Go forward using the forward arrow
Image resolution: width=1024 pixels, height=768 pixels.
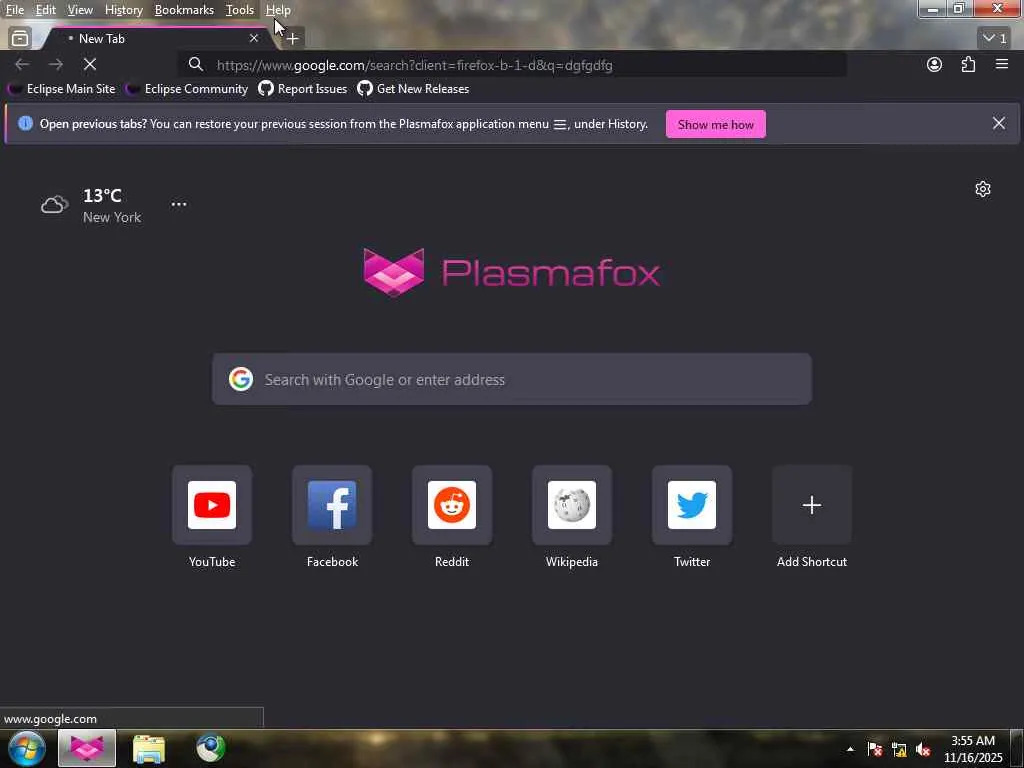(56, 64)
